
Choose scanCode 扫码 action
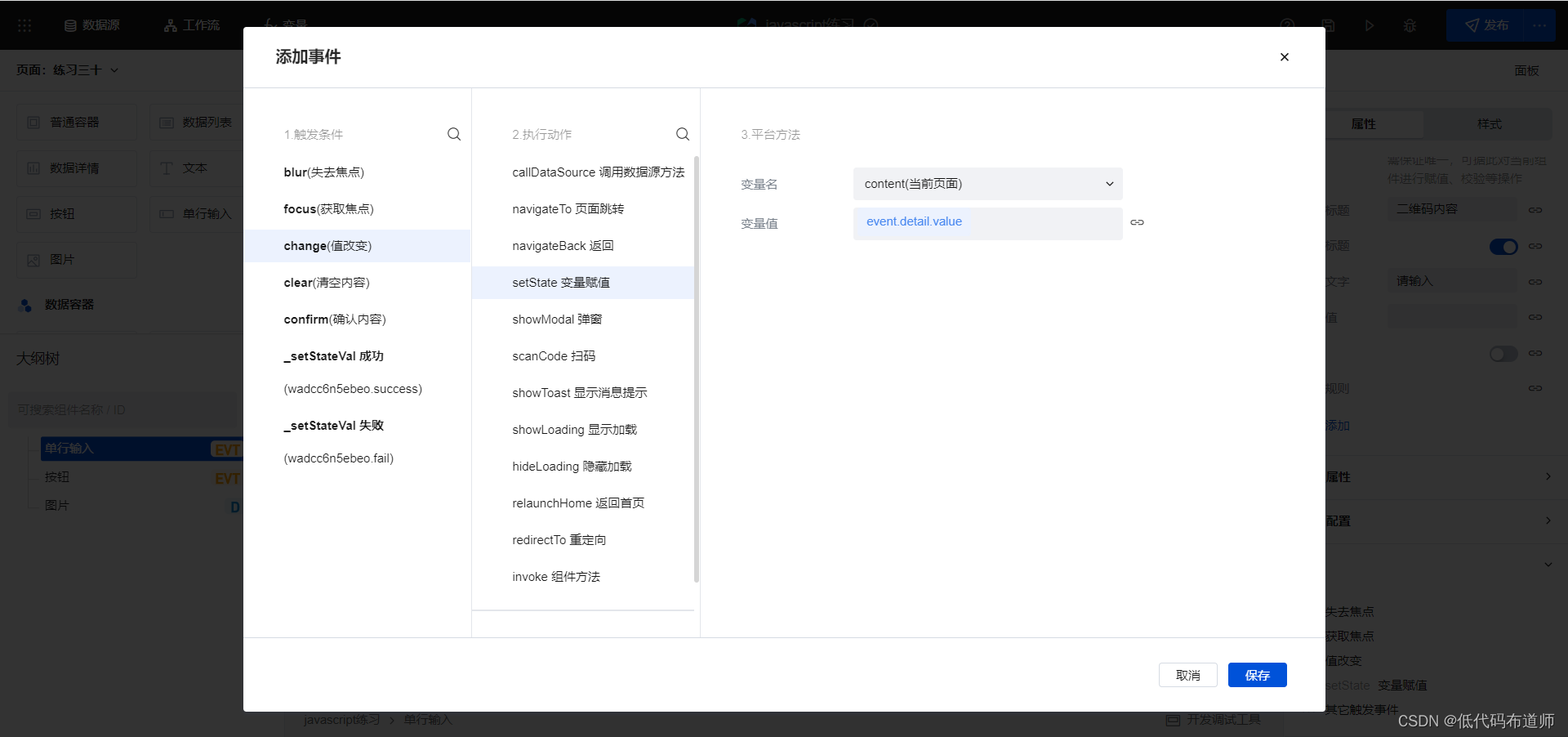coord(583,356)
